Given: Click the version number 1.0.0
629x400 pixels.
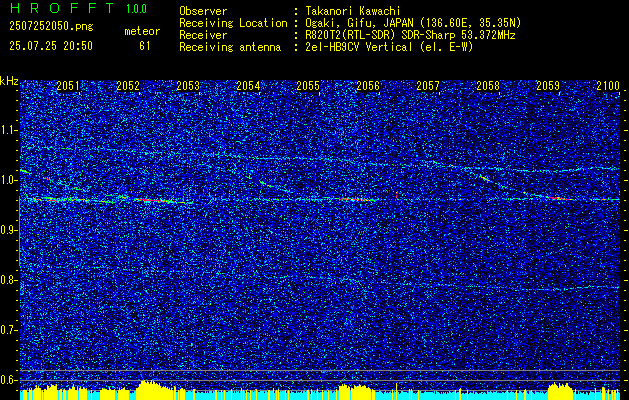Looking at the screenshot, I should (x=136, y=9).
